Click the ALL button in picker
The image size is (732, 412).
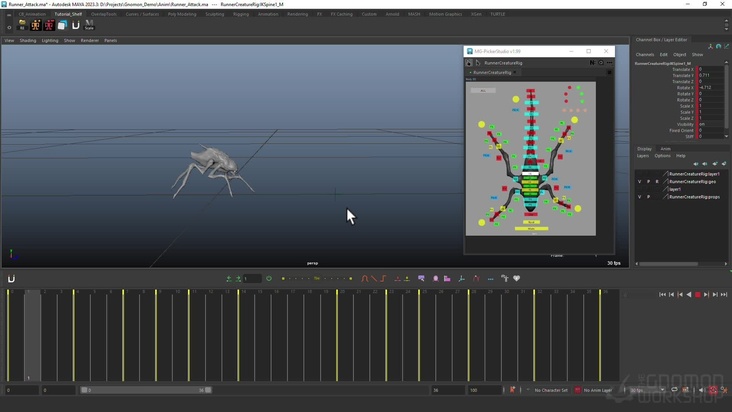(x=483, y=90)
